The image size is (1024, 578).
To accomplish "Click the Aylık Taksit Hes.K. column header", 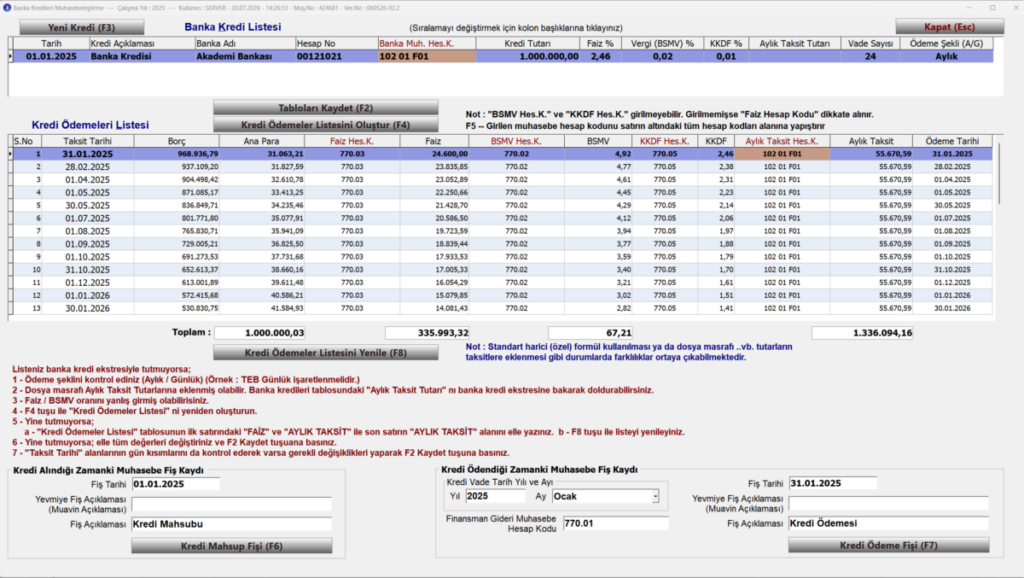I will pyautogui.click(x=782, y=141).
